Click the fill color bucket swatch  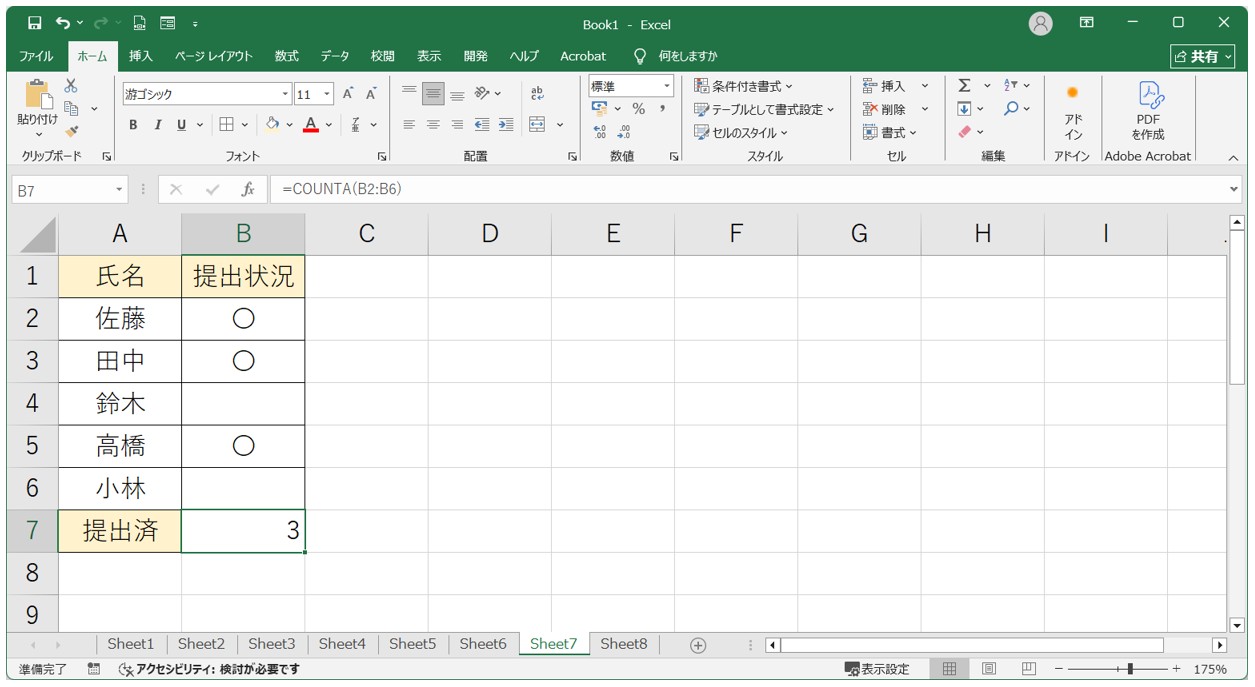coord(273,124)
